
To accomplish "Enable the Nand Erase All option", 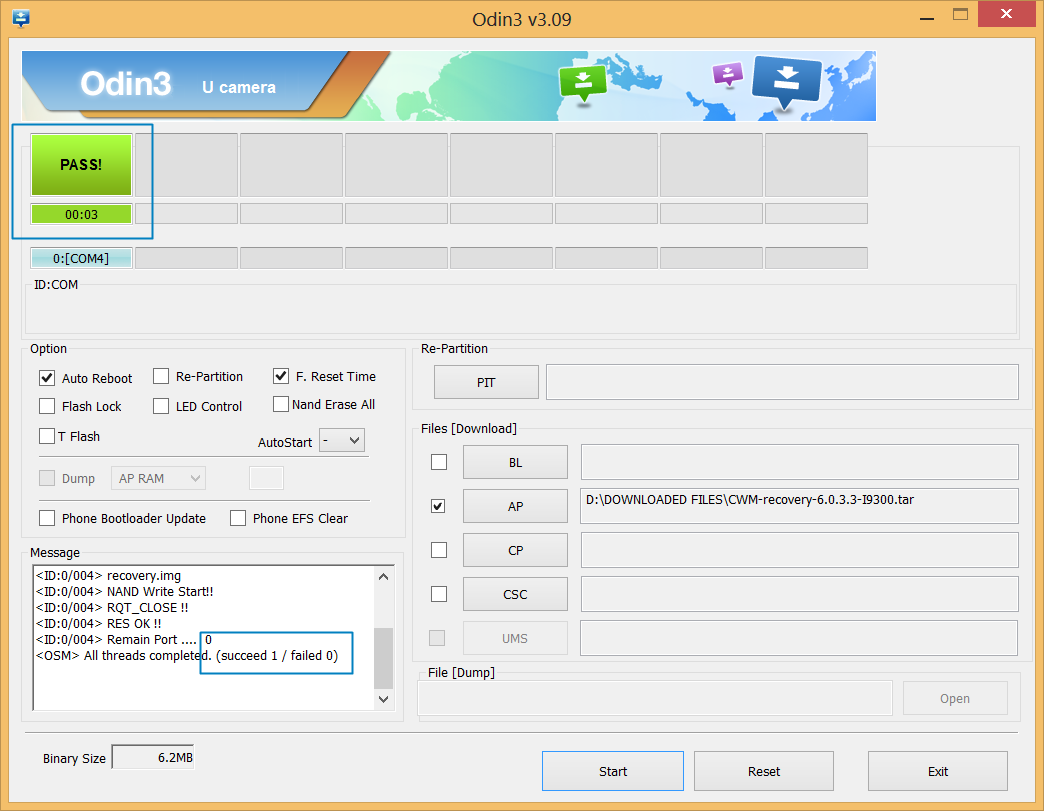I will point(281,404).
